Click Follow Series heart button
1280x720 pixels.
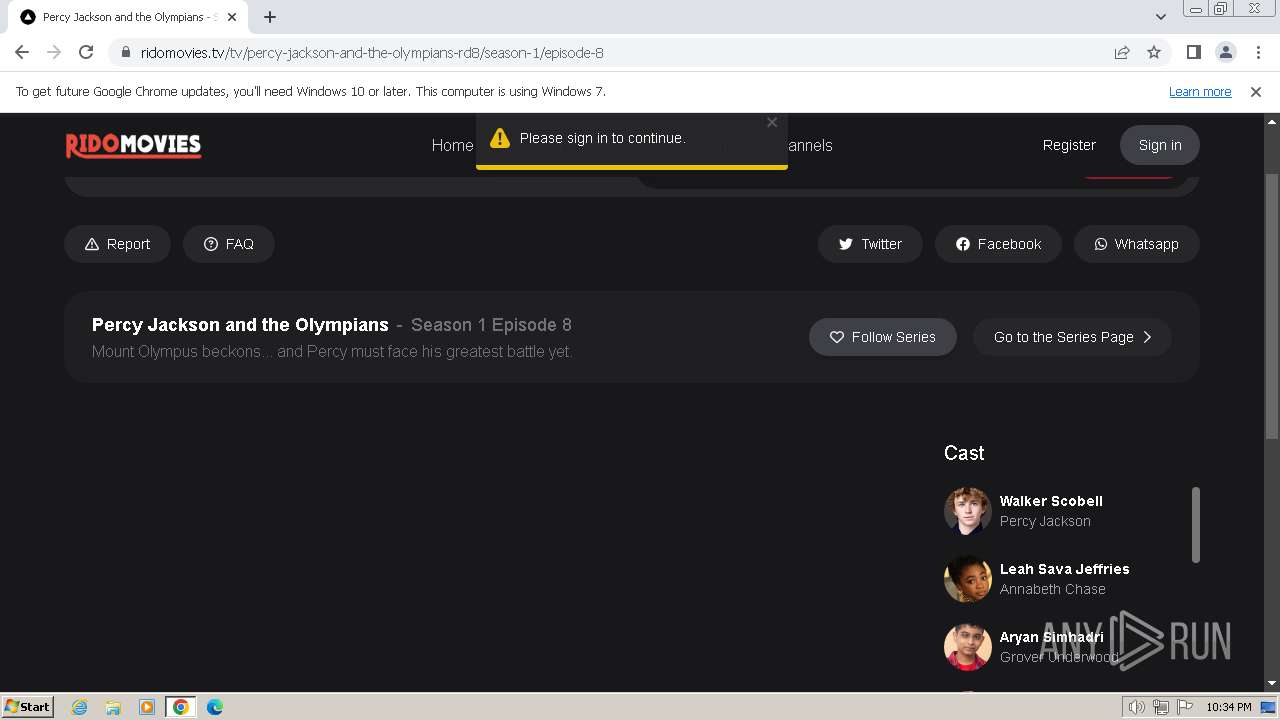882,337
